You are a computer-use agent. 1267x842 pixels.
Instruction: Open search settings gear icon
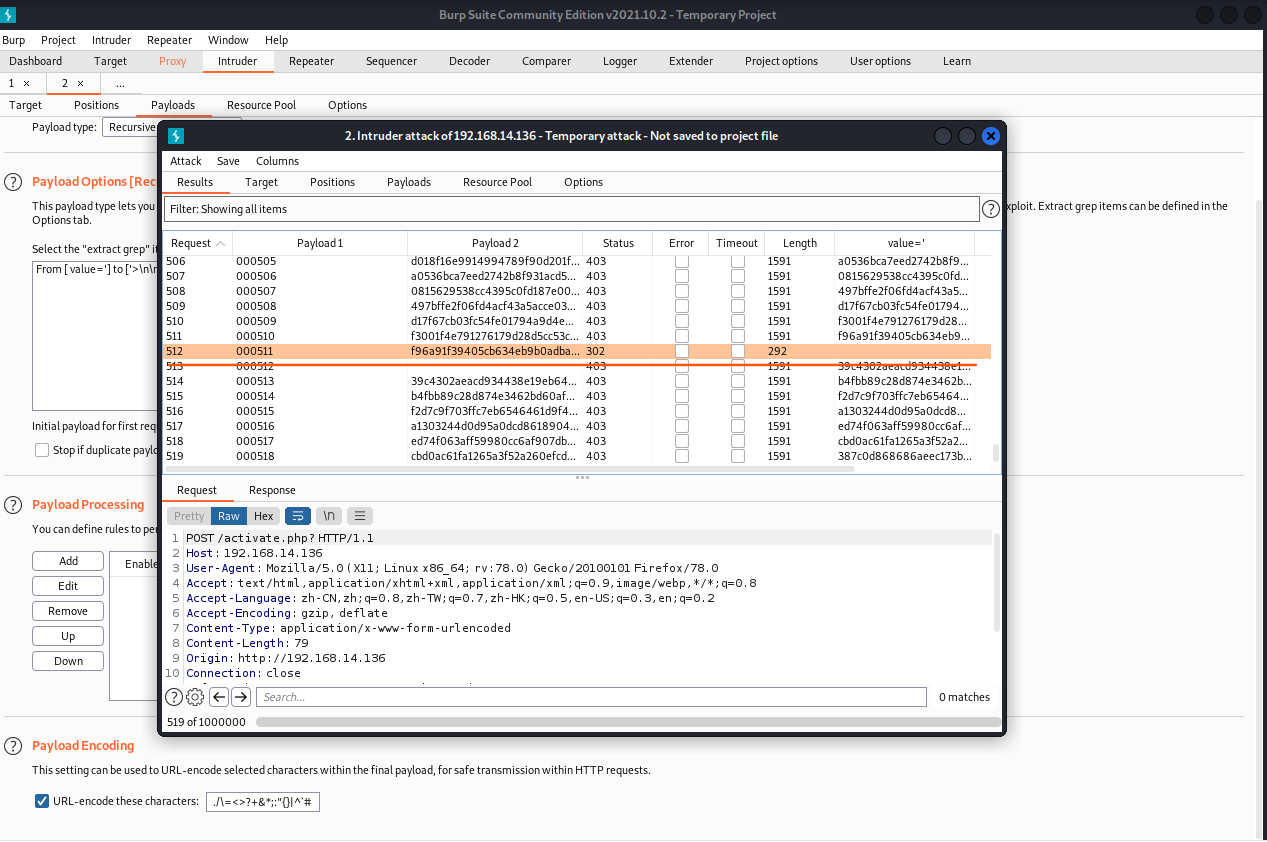point(195,697)
